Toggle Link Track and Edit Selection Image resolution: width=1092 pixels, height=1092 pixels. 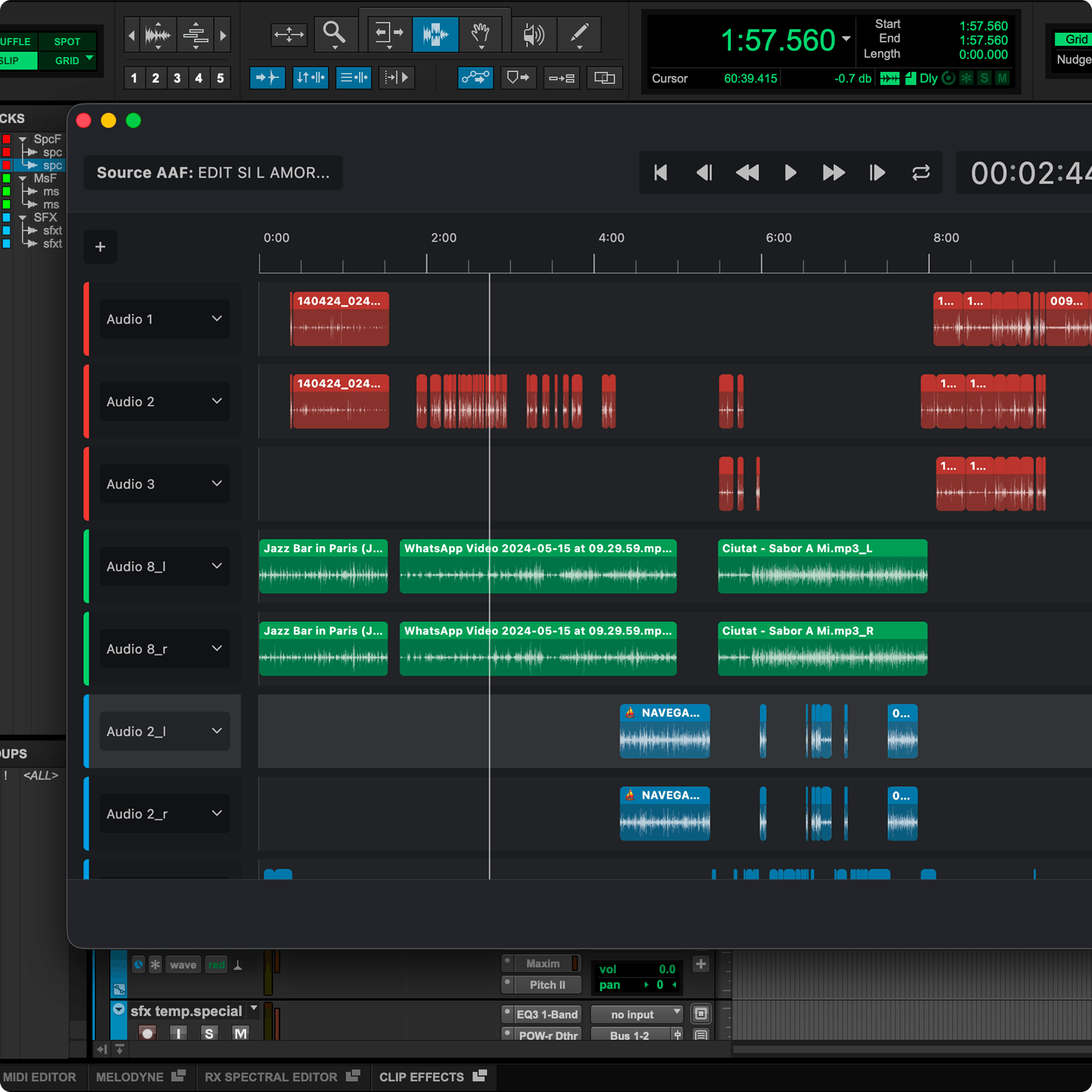[353, 78]
